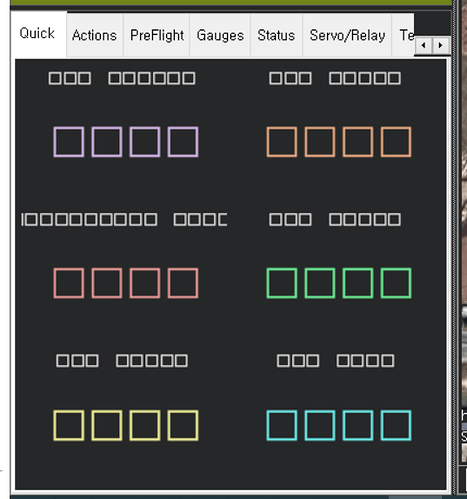Open the Servo/Relay tab

click(x=347, y=35)
